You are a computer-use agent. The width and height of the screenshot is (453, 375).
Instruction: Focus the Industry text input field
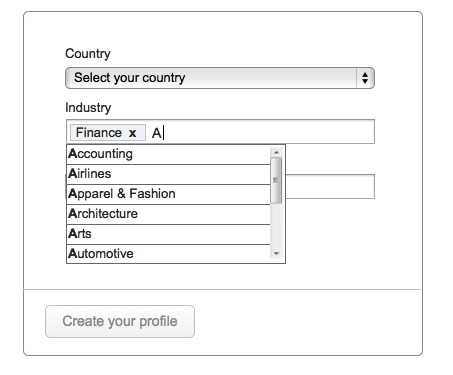coord(267,132)
